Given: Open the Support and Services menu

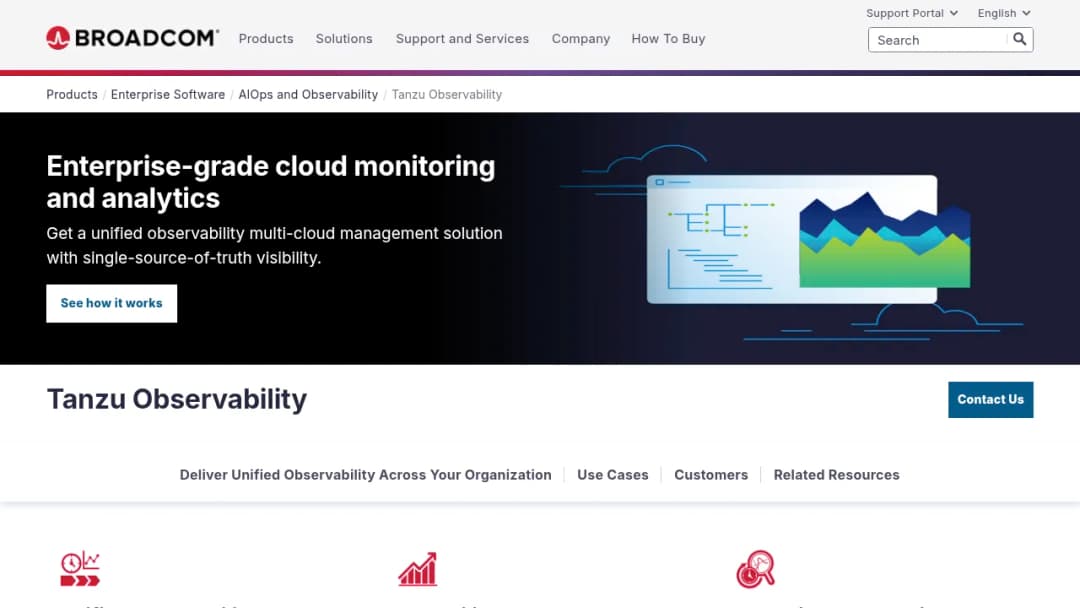Looking at the screenshot, I should pyautogui.click(x=462, y=39).
